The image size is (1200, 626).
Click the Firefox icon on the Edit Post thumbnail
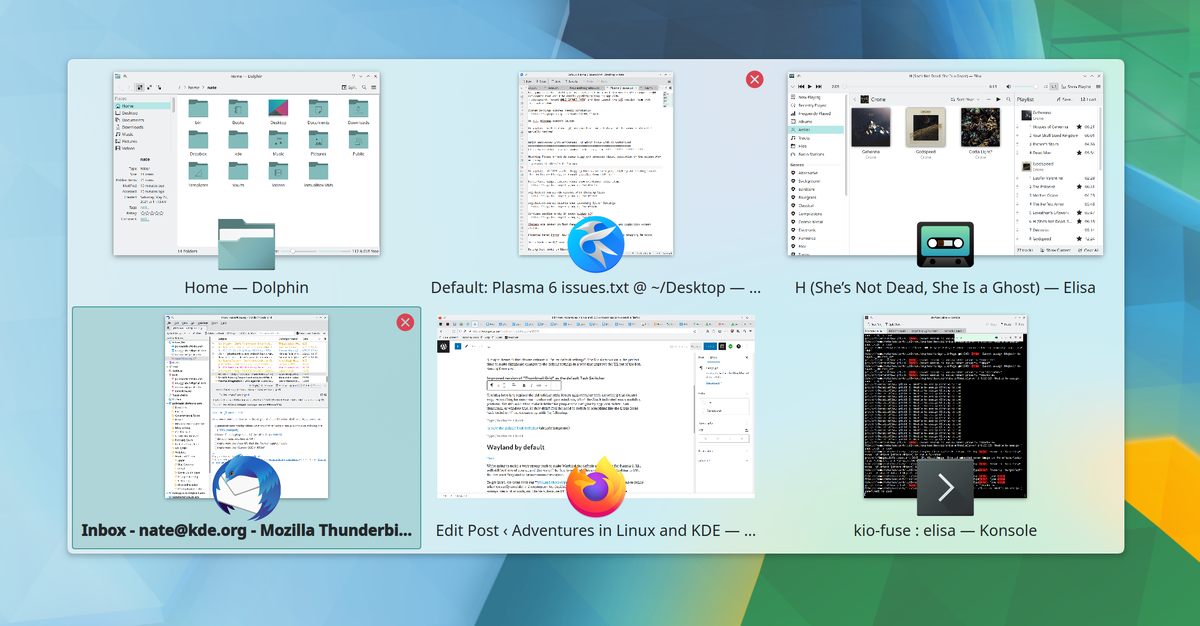point(595,487)
